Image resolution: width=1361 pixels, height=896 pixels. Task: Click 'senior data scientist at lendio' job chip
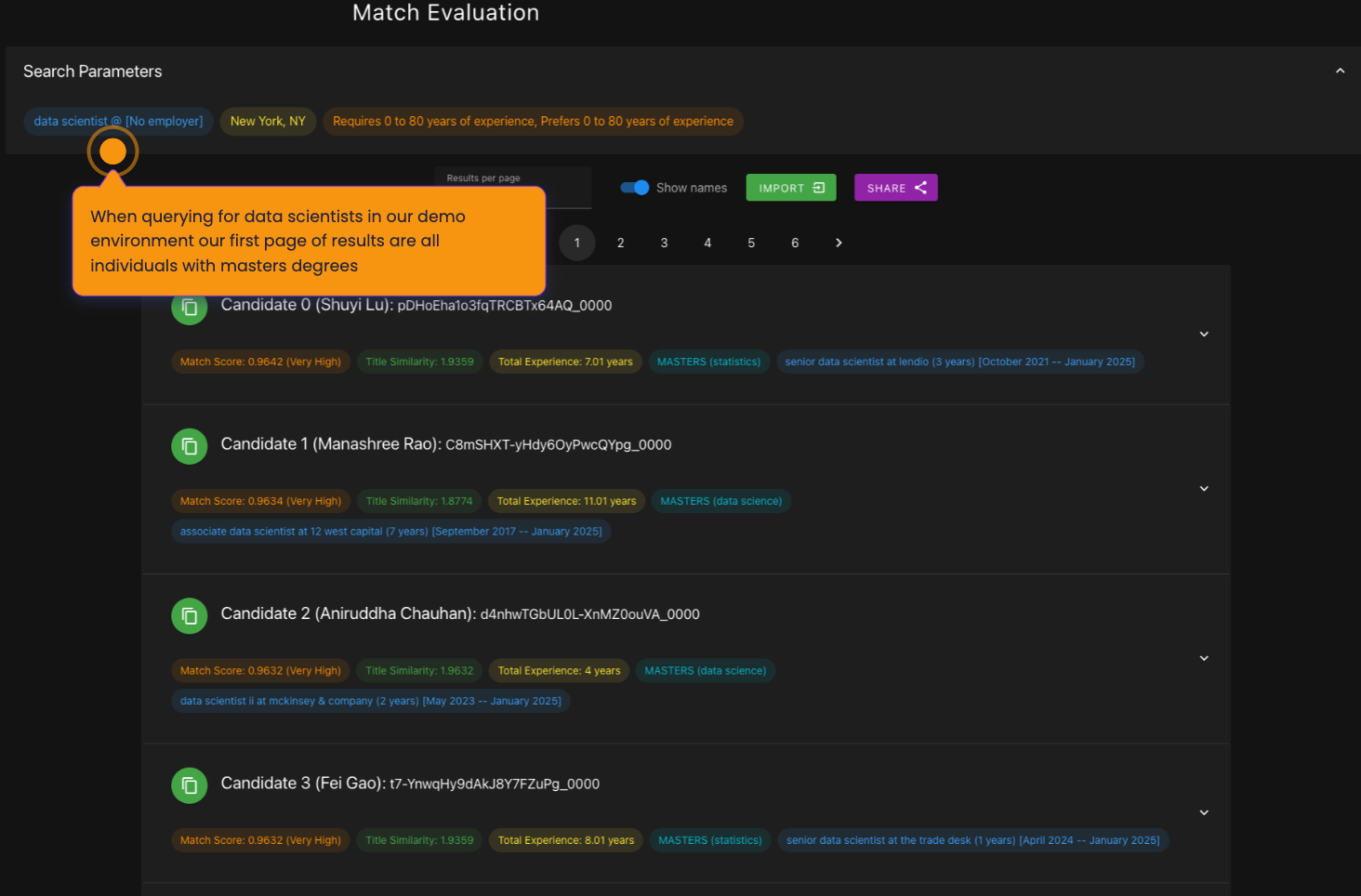(x=960, y=362)
